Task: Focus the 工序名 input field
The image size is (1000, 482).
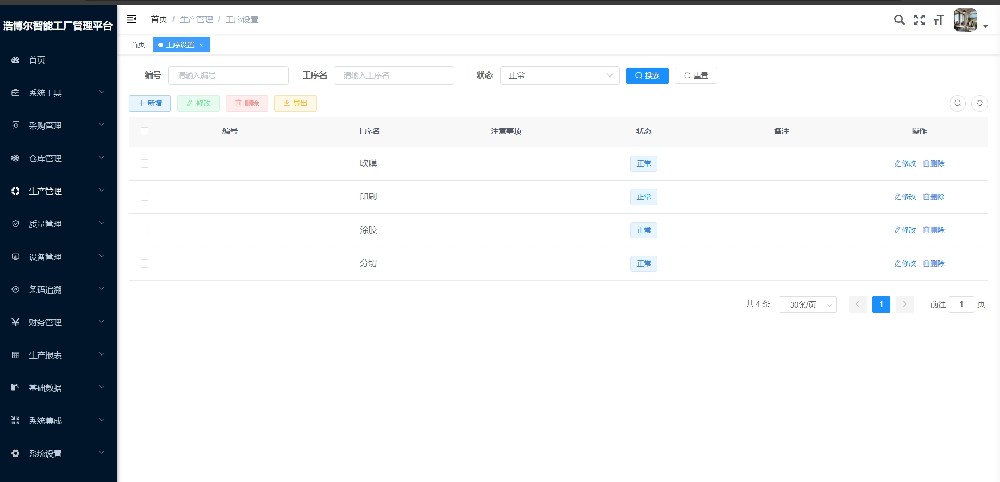Action: 393,75
